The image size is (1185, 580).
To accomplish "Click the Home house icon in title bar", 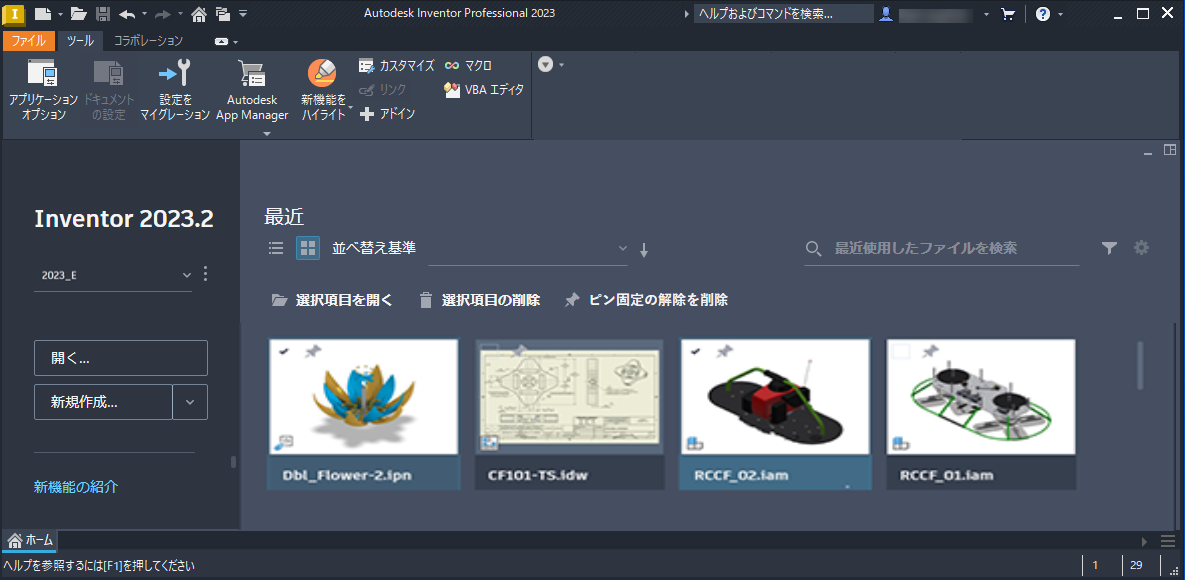I will tap(198, 14).
